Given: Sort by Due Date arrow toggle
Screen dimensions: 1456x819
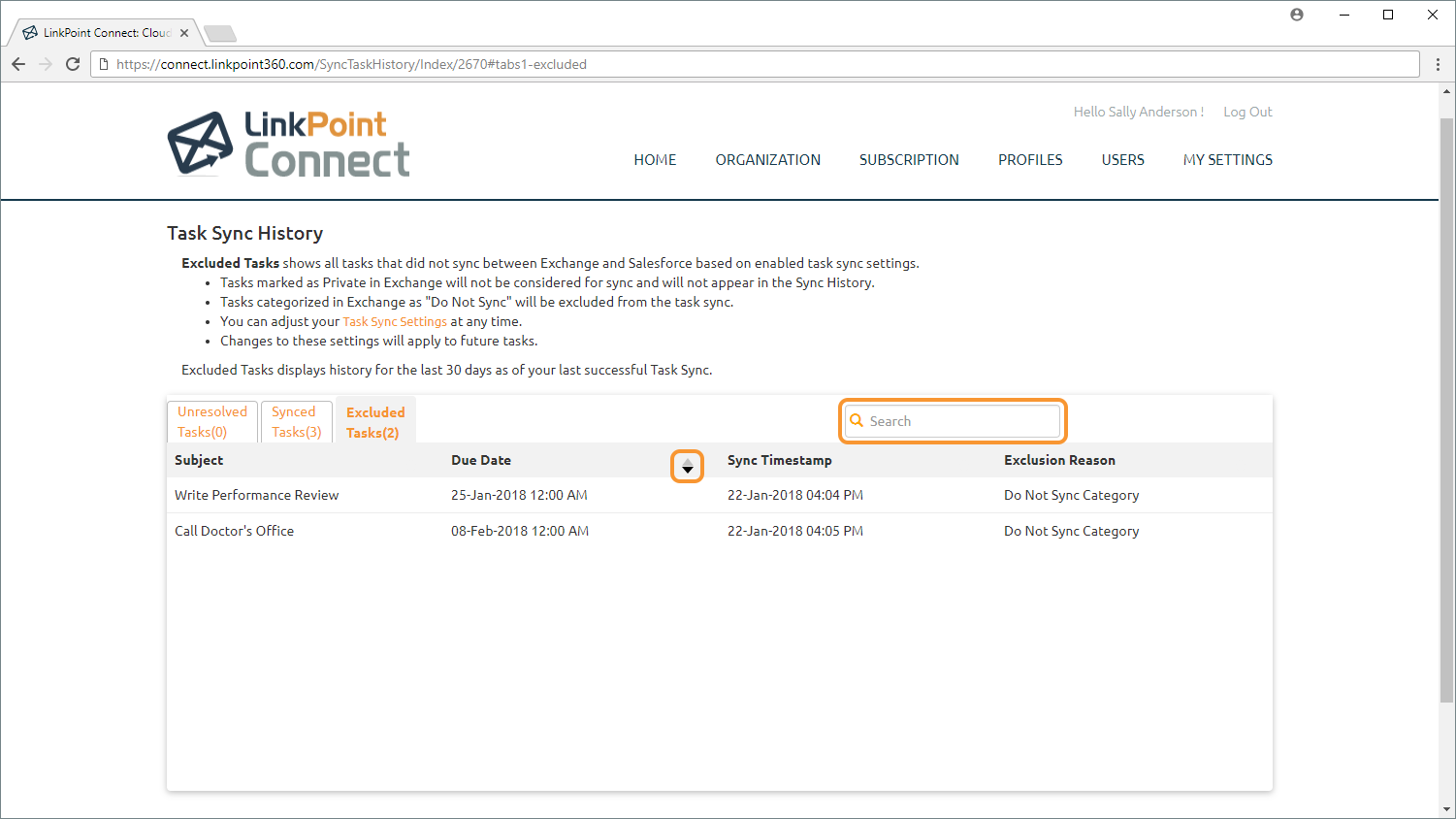Looking at the screenshot, I should (x=688, y=467).
